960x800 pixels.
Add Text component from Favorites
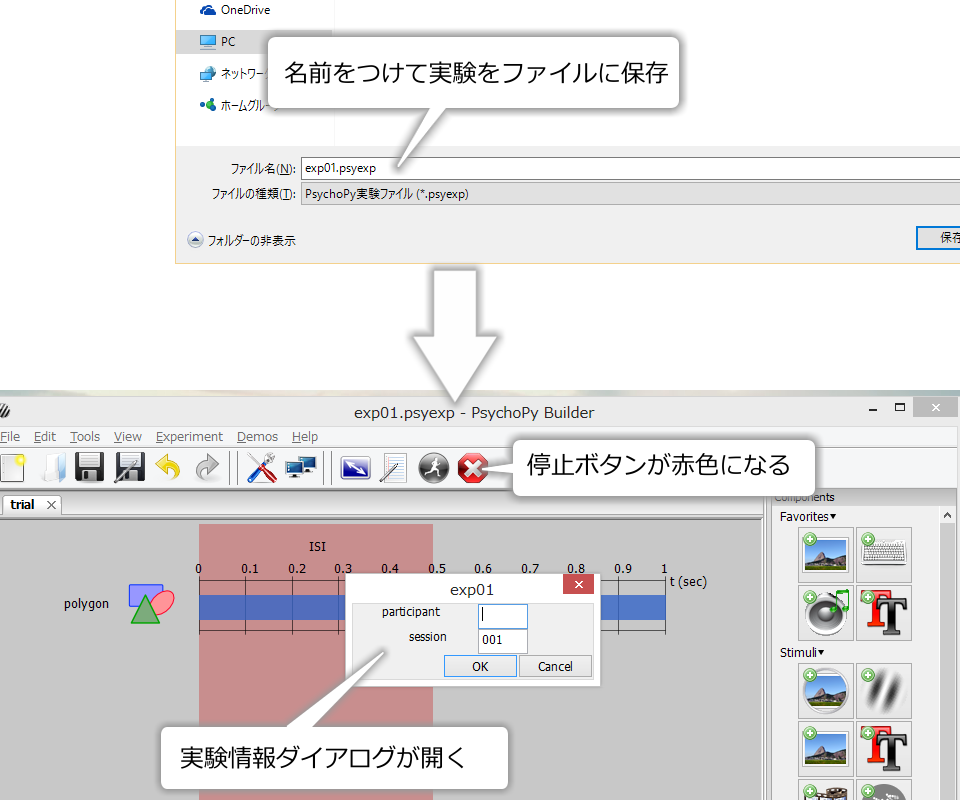883,613
